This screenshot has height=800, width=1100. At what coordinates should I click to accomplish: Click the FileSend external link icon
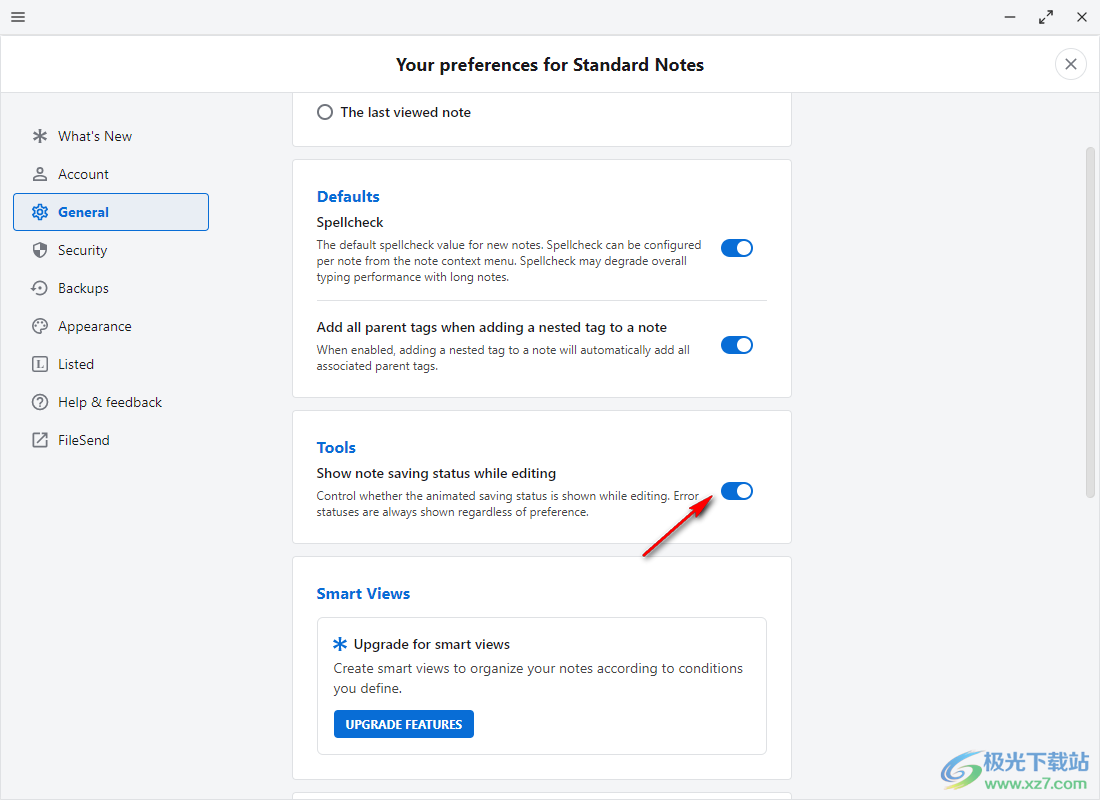click(x=40, y=440)
